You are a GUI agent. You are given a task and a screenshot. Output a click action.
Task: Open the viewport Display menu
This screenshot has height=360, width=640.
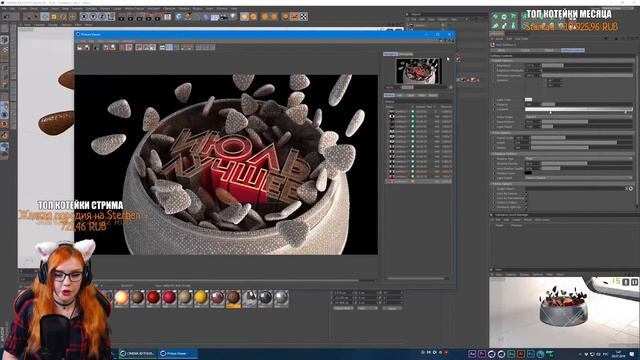click(53, 24)
